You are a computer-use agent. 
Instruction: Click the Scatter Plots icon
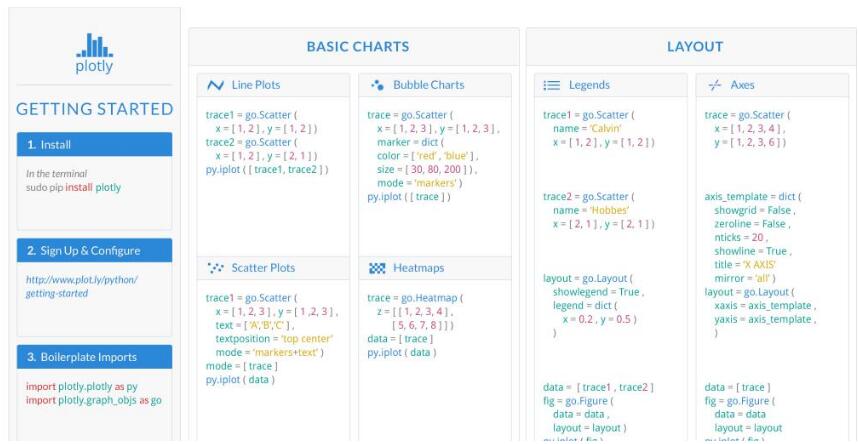coord(215,268)
